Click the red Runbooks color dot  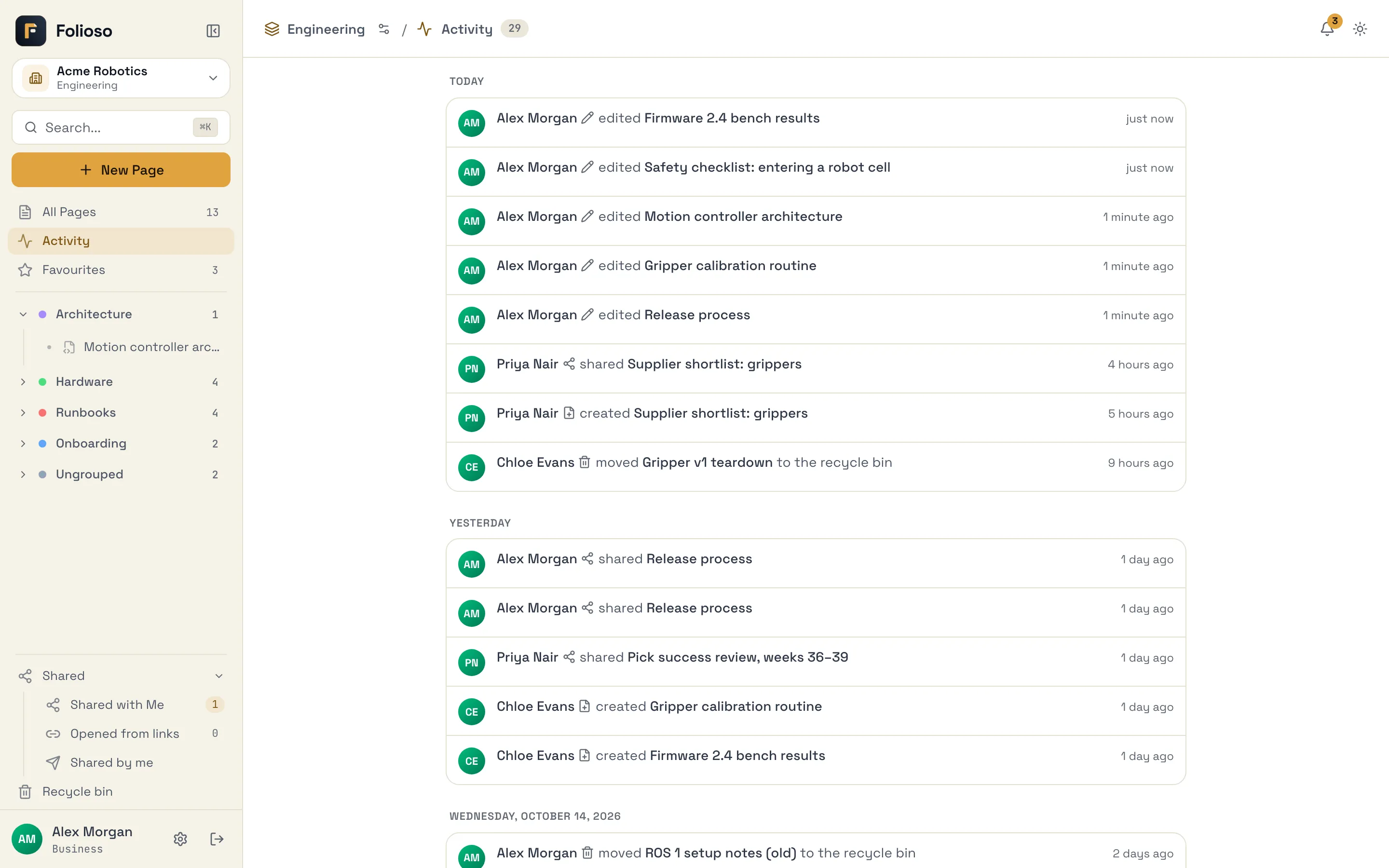42,413
